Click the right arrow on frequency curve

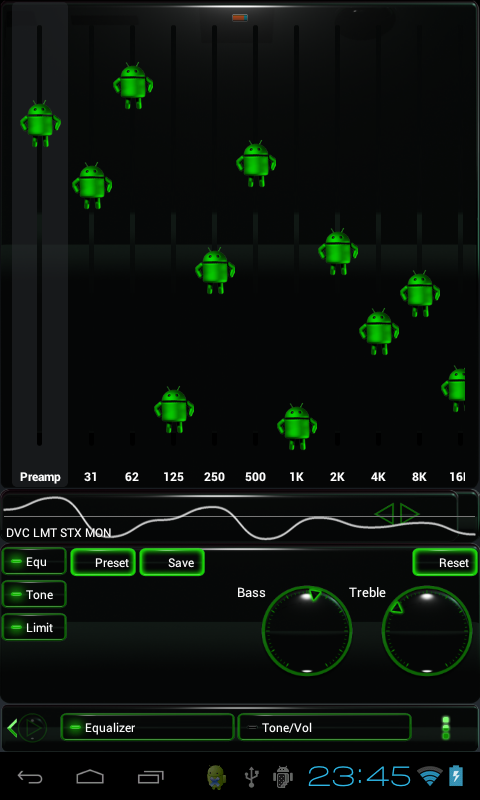[410, 514]
